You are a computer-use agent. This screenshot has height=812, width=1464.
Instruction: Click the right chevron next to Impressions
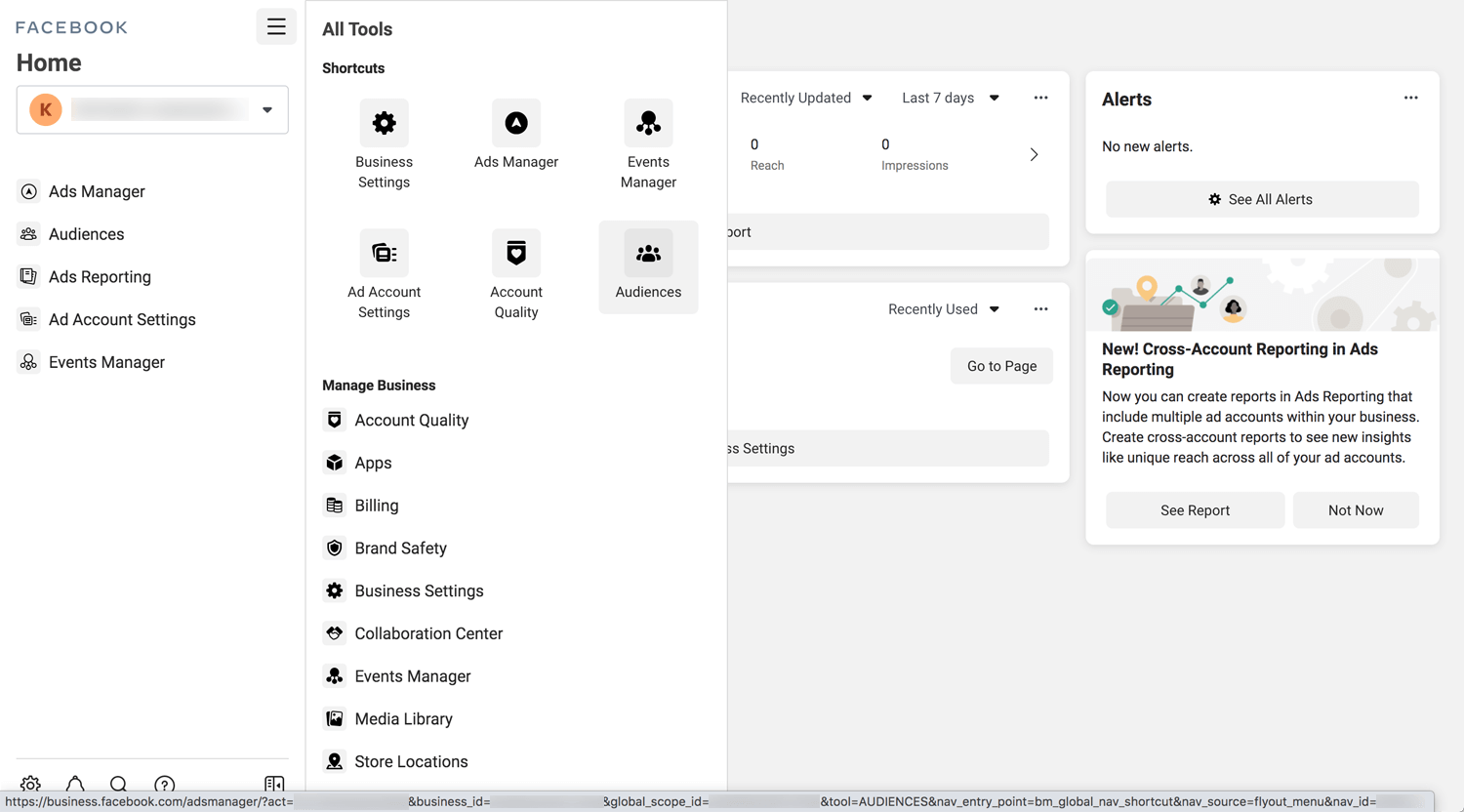(1035, 154)
